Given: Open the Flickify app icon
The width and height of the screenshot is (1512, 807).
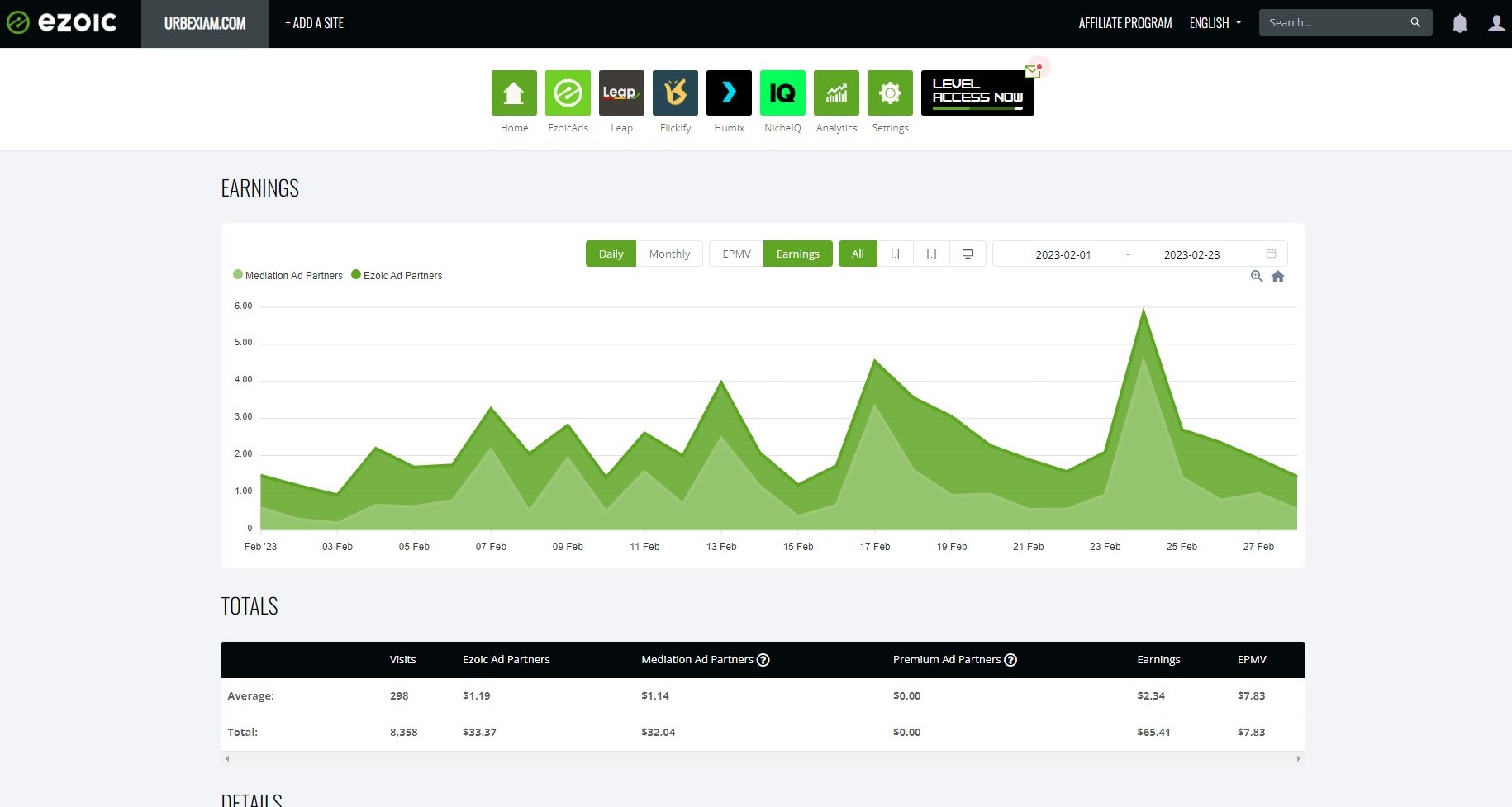Looking at the screenshot, I should (675, 93).
